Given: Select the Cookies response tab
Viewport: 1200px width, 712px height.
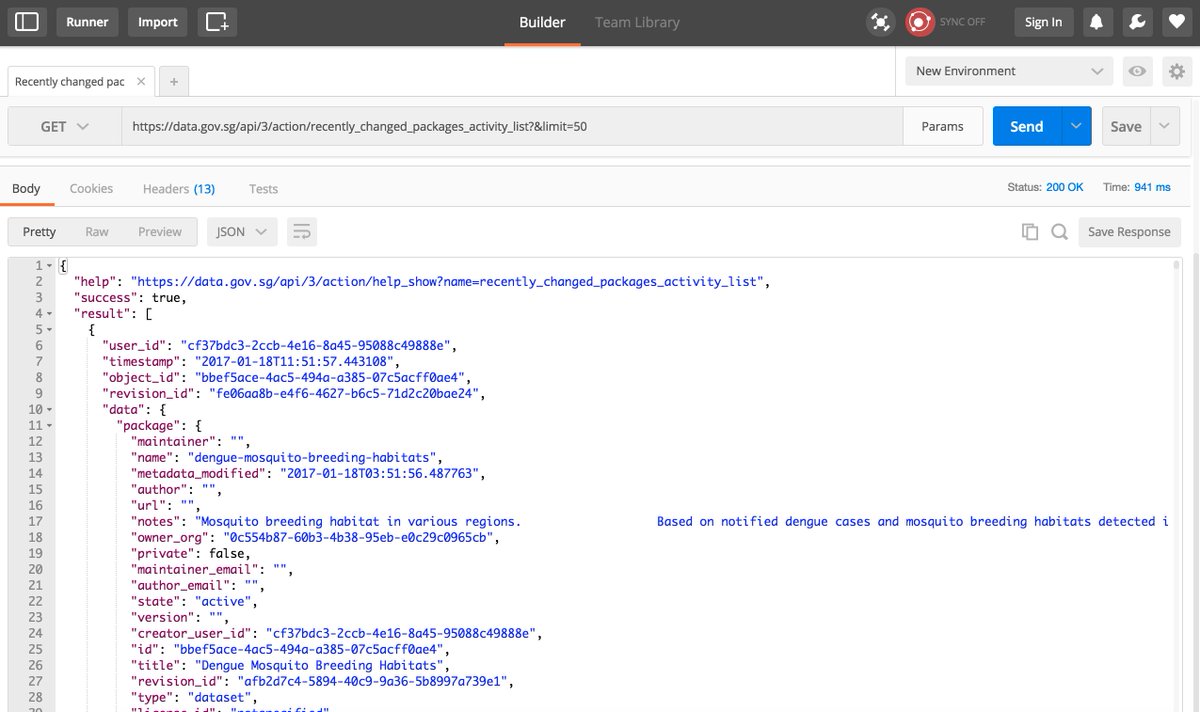Looking at the screenshot, I should [x=91, y=189].
